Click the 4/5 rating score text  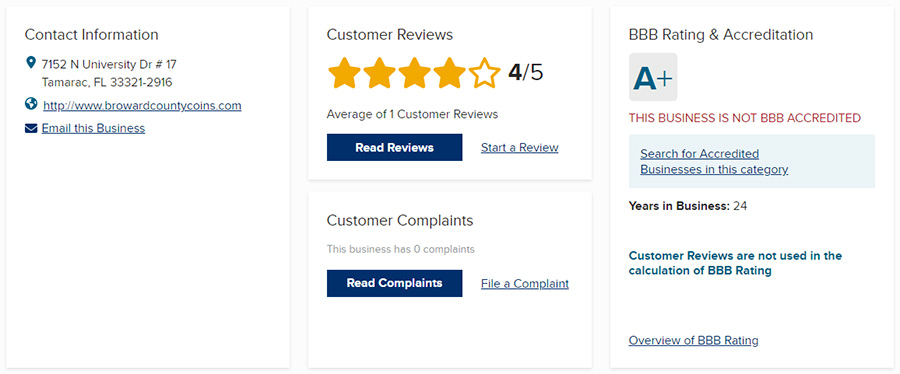coord(525,73)
